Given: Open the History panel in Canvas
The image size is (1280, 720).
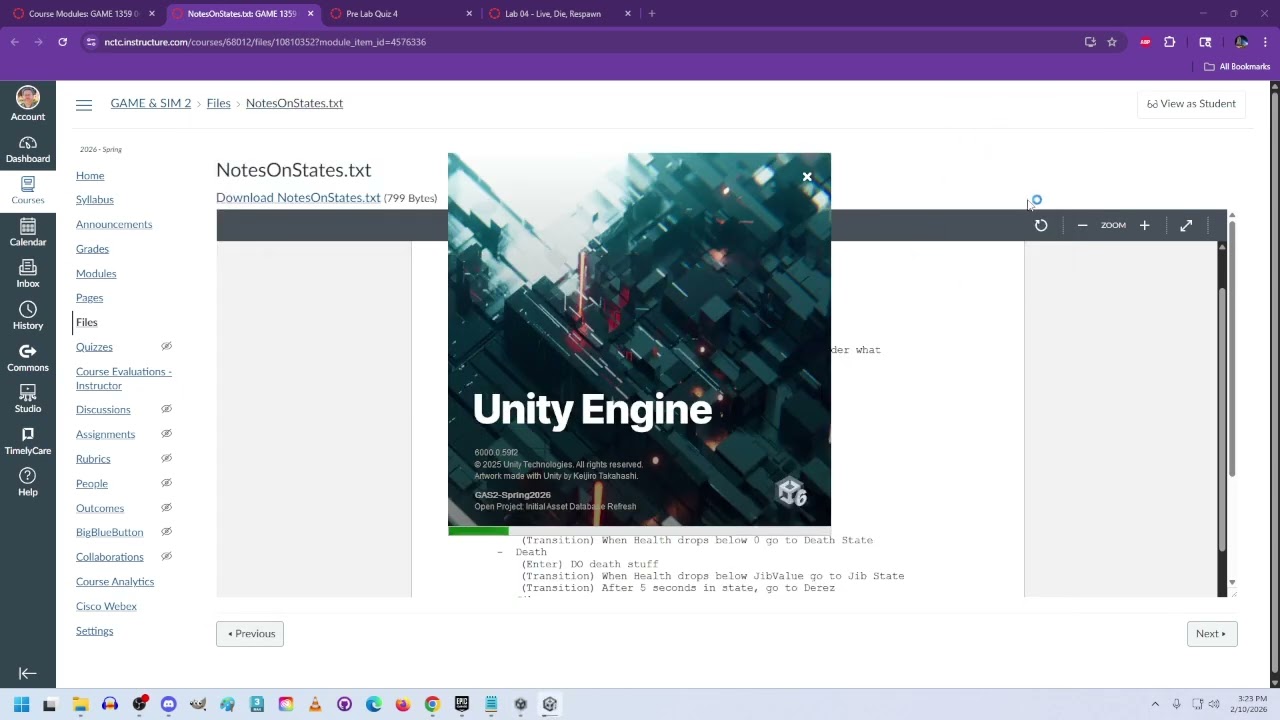Looking at the screenshot, I should coord(28,316).
